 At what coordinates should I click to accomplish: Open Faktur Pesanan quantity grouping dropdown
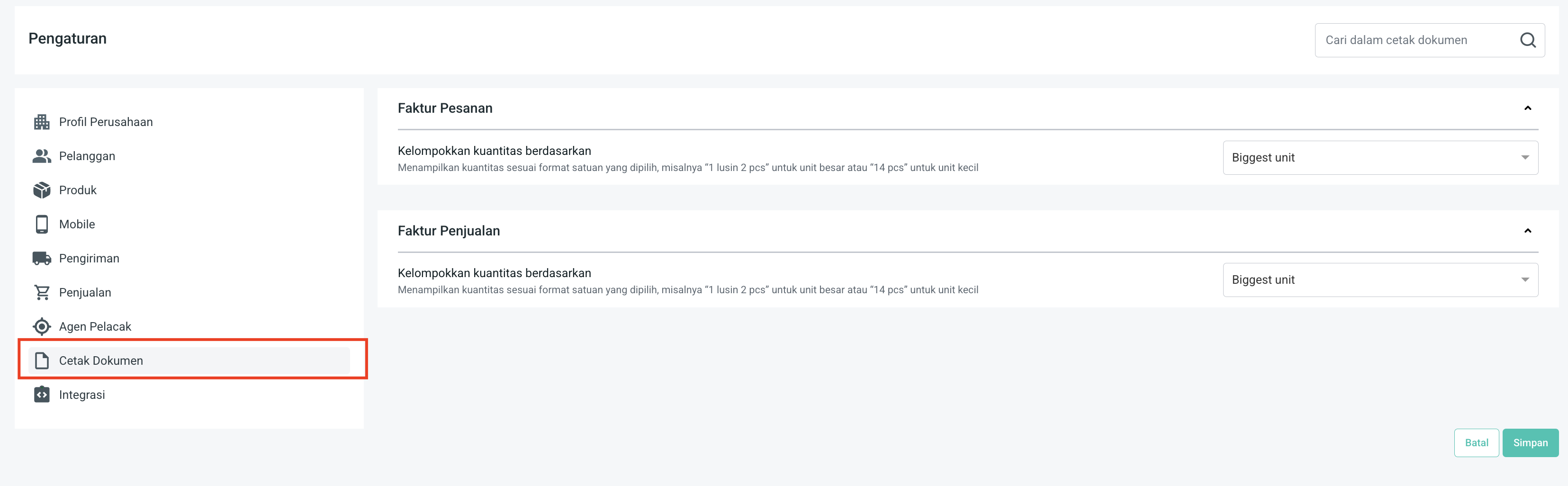pyautogui.click(x=1380, y=158)
